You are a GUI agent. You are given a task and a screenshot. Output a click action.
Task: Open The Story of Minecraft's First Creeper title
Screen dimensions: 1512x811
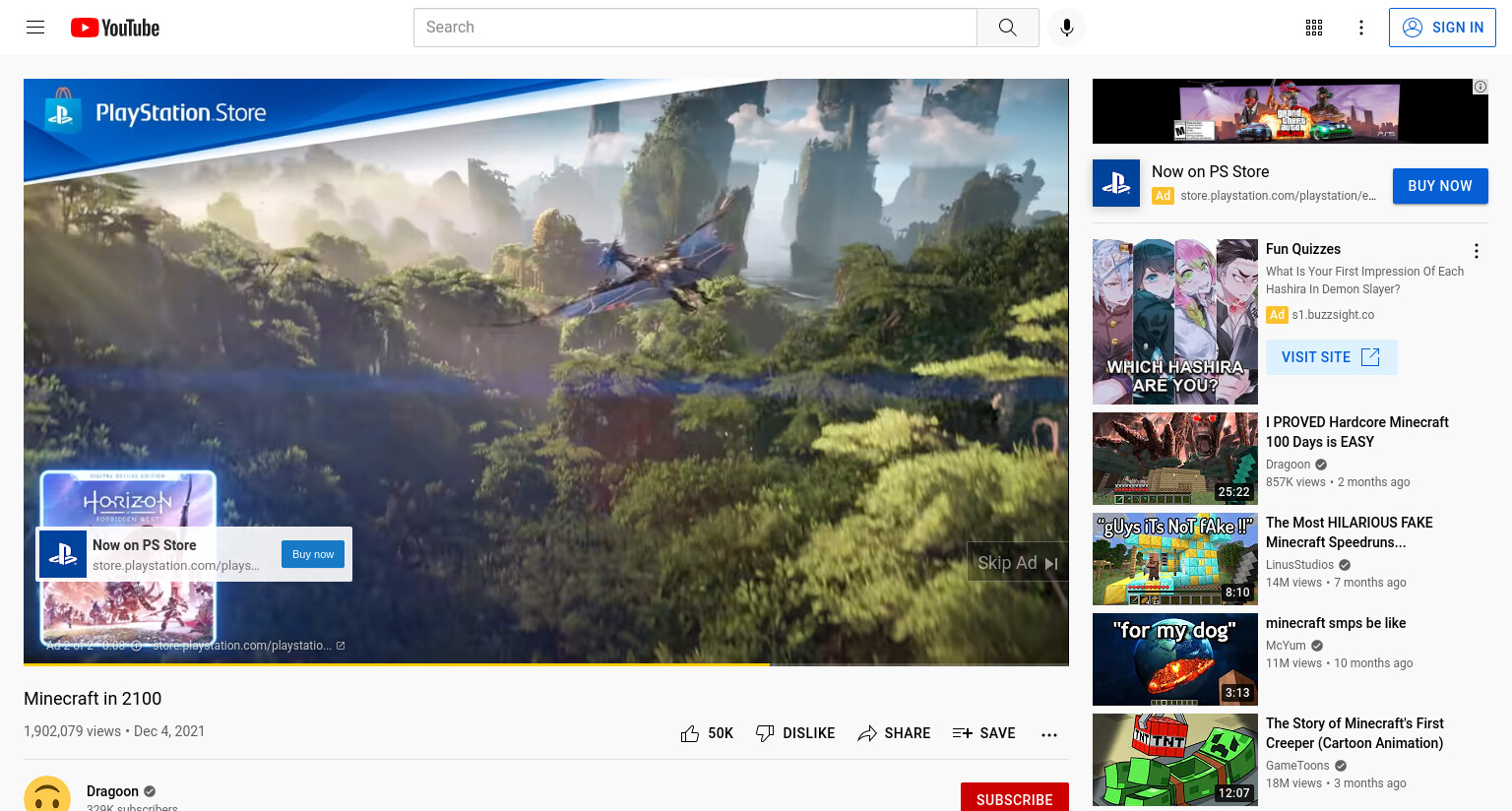[1354, 733]
